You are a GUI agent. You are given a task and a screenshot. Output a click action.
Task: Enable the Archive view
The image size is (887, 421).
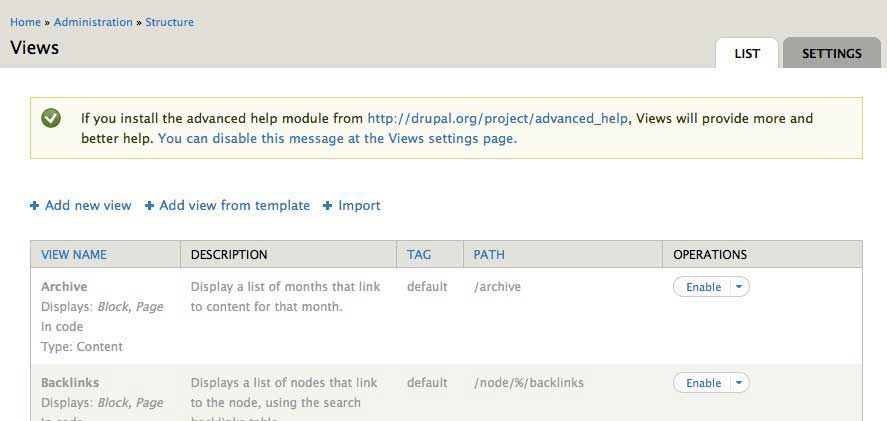(x=703, y=287)
